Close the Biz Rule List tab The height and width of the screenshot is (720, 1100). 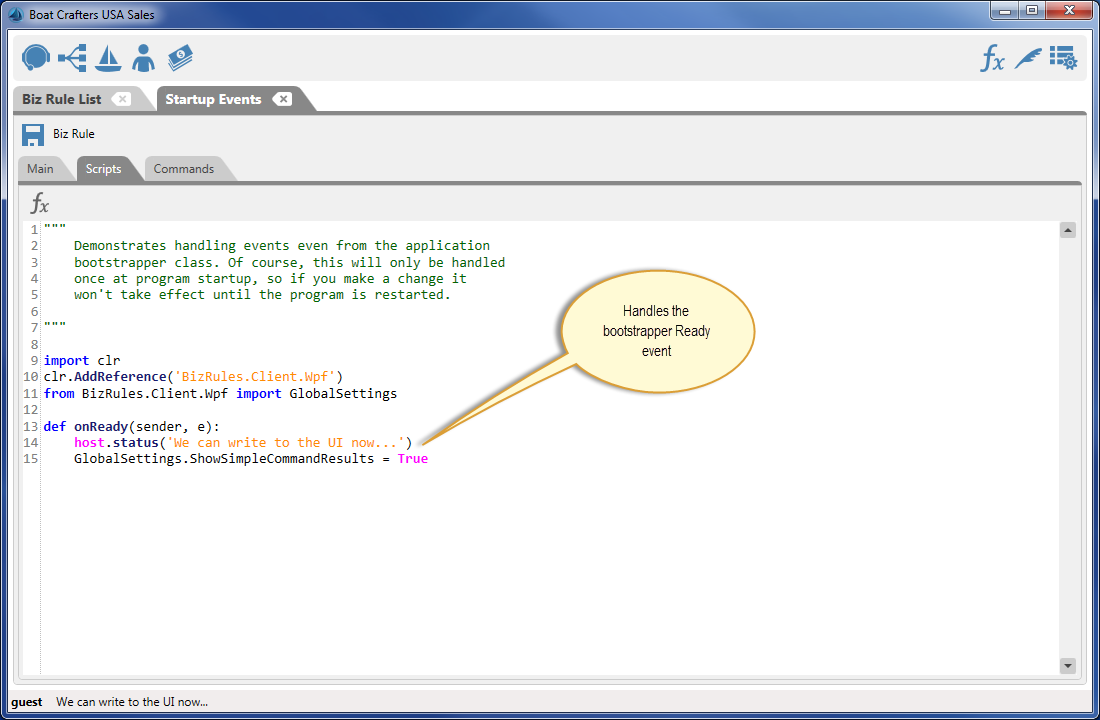122,99
